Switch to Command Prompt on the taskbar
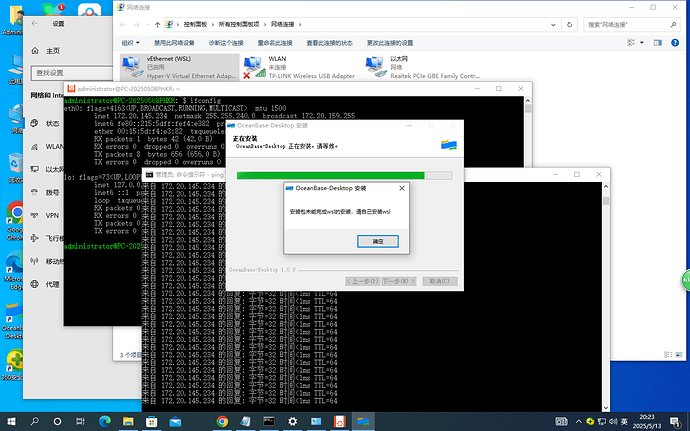Image resolution: width=690 pixels, height=431 pixels. [269, 422]
